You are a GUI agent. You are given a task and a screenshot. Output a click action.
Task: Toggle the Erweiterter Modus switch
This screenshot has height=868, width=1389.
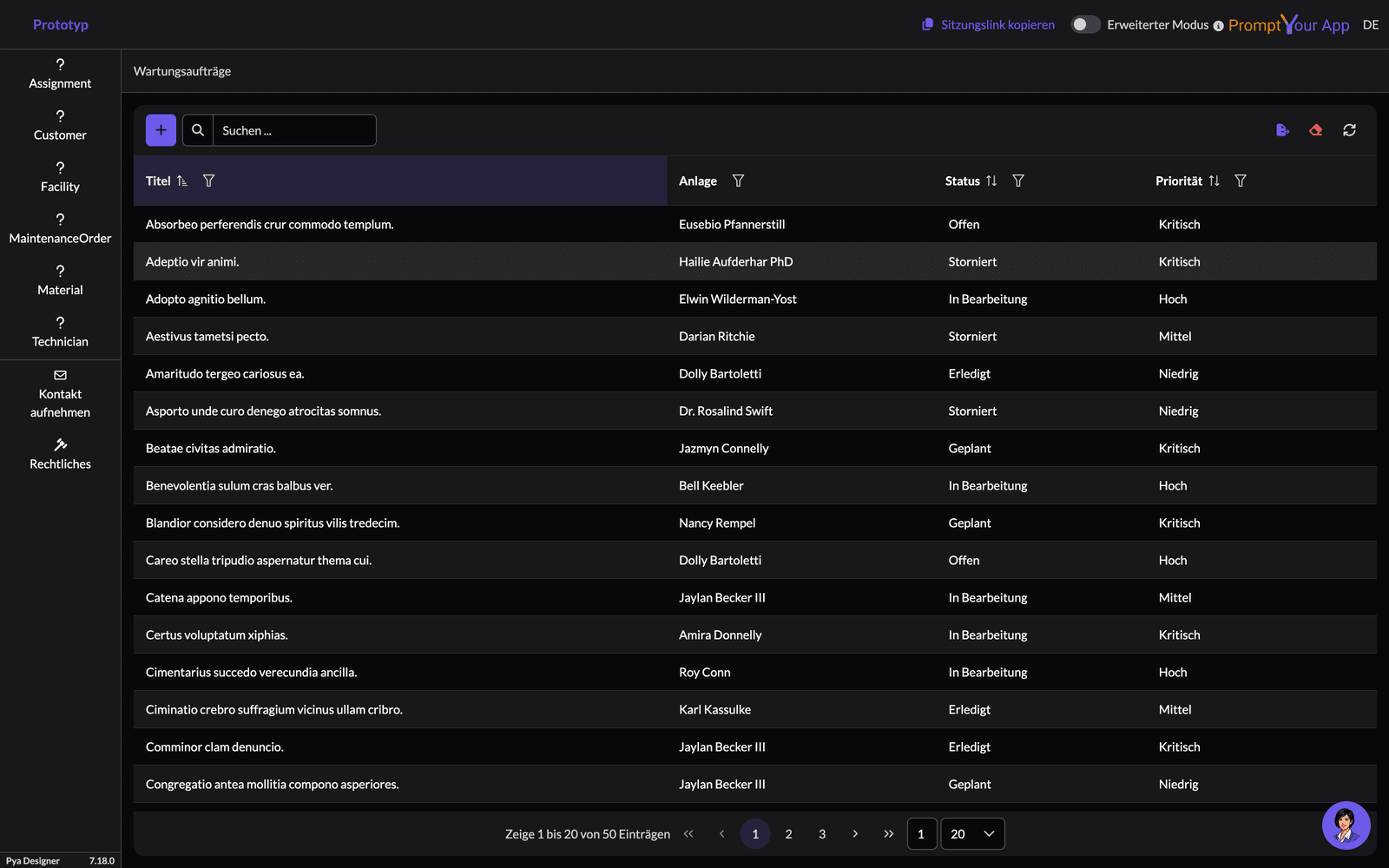[1085, 24]
